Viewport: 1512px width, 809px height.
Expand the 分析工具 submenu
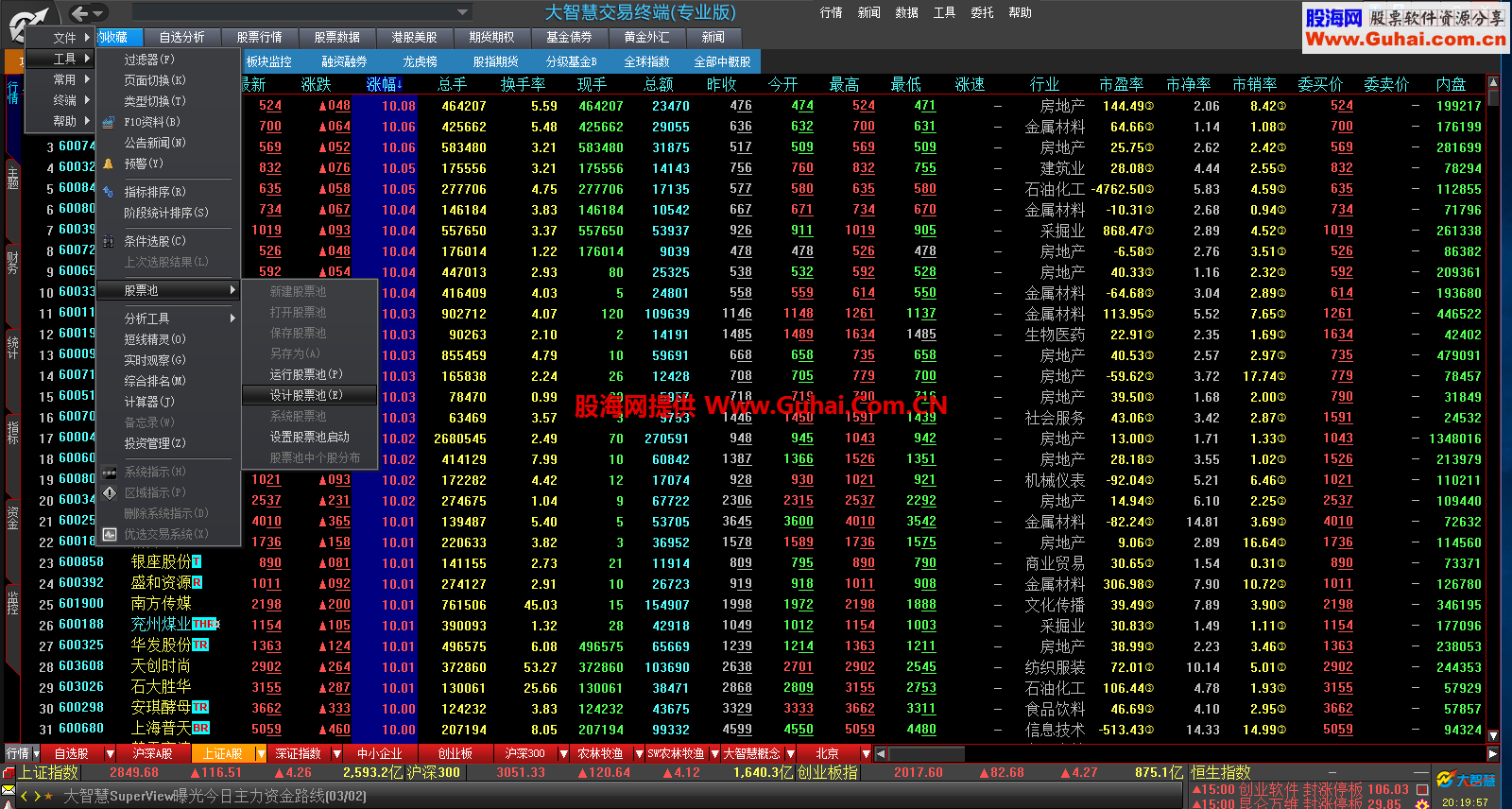tap(232, 318)
